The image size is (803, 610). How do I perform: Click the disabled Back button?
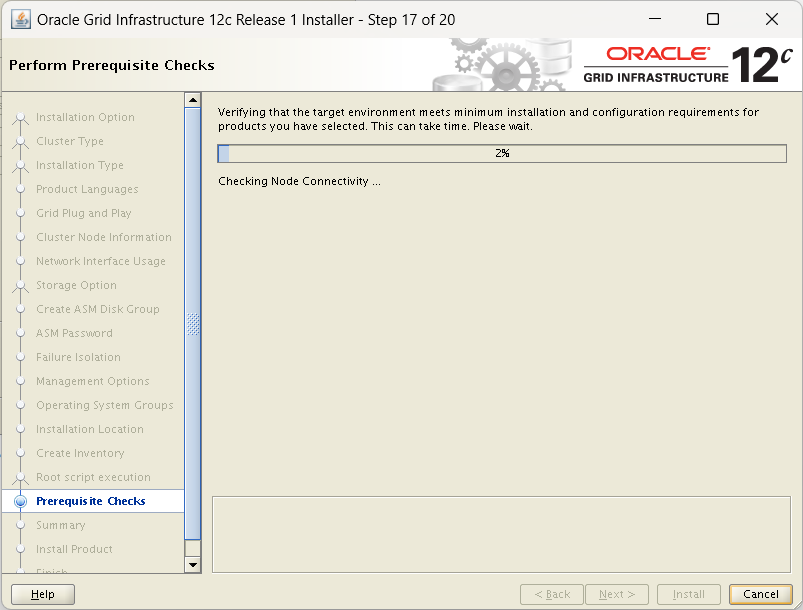[x=552, y=594]
